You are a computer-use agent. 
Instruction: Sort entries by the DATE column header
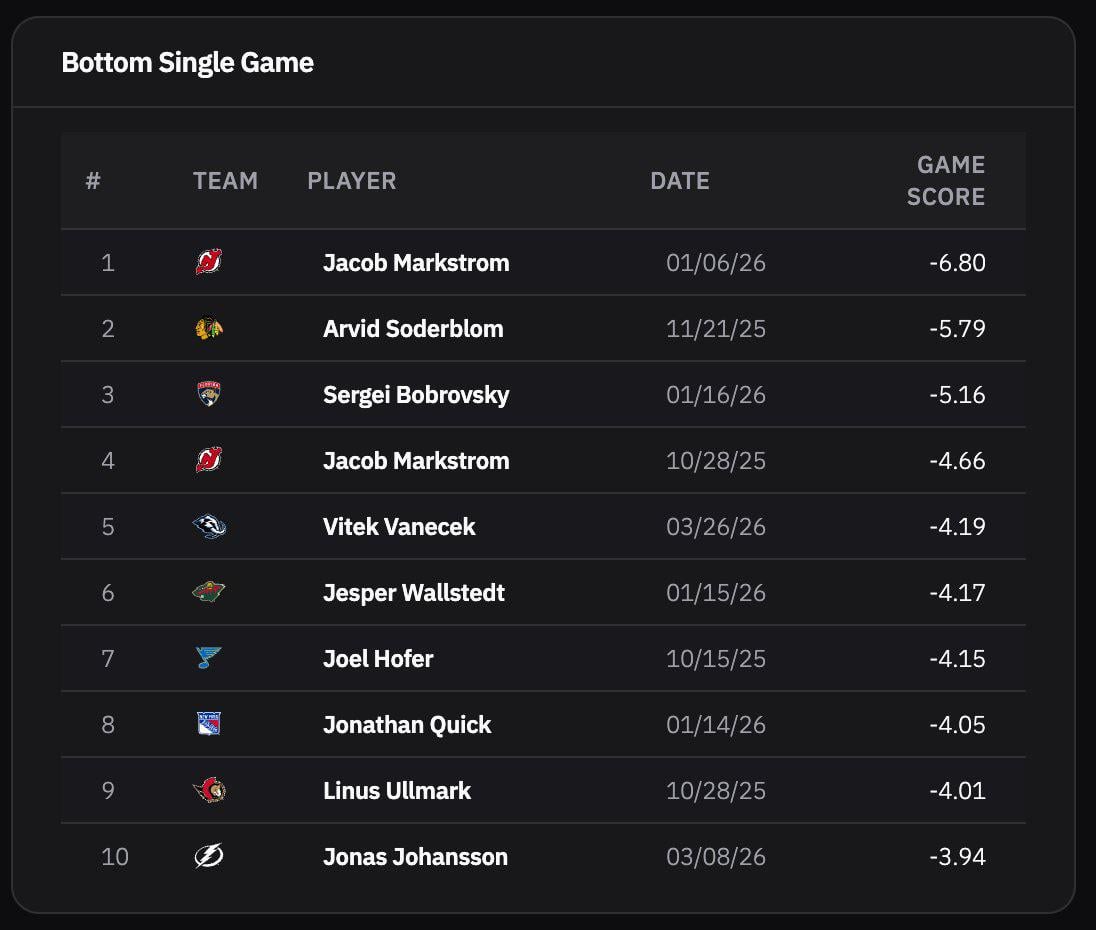pos(680,181)
